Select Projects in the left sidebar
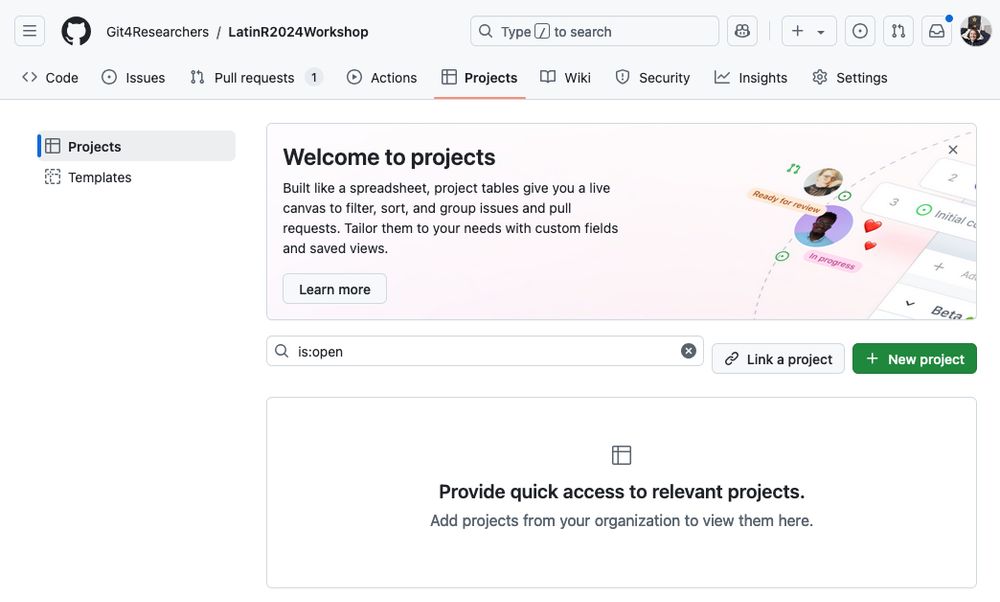The width and height of the screenshot is (1000, 602). point(95,145)
